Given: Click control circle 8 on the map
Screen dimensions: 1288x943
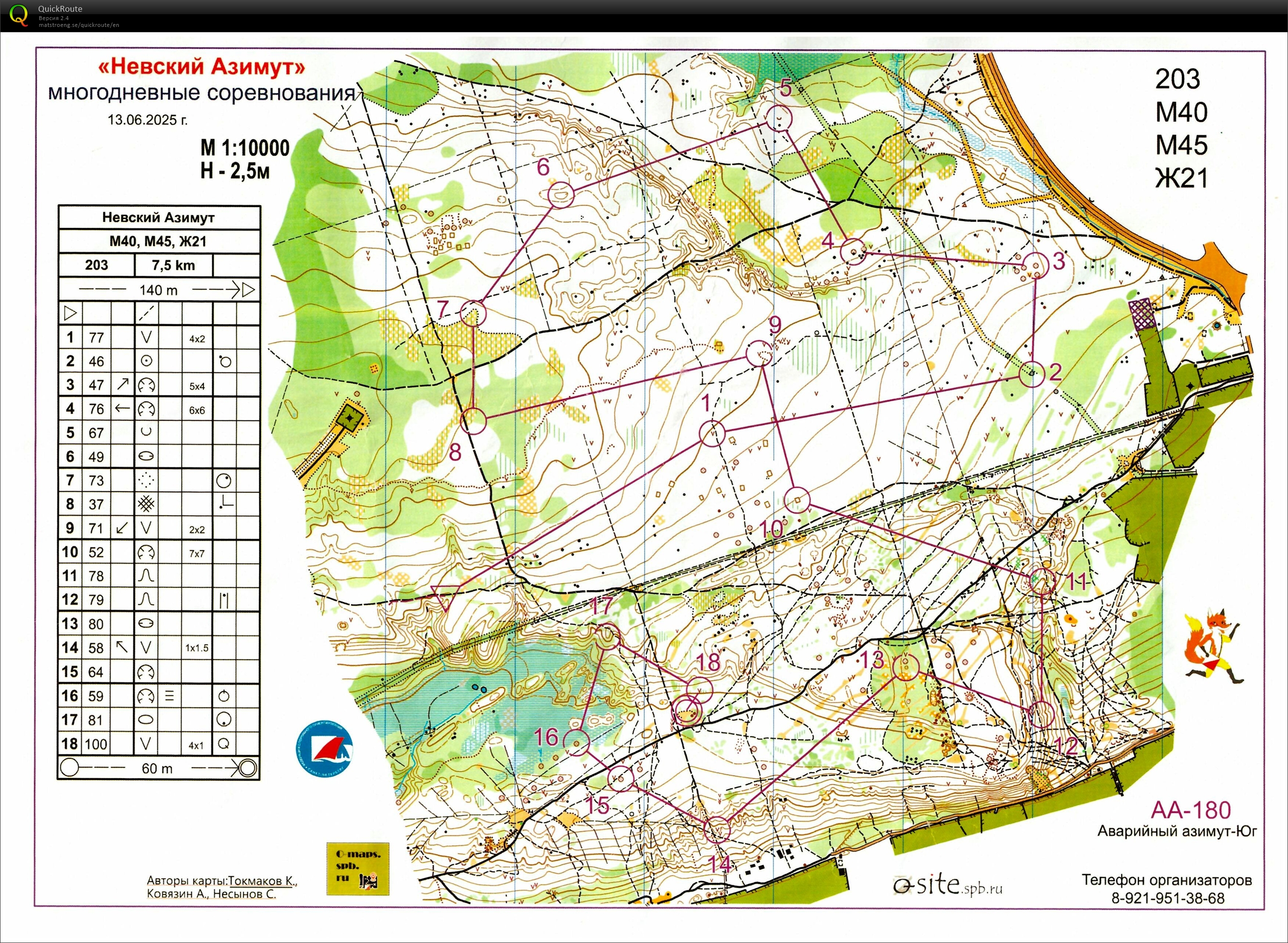Looking at the screenshot, I should point(473,421).
